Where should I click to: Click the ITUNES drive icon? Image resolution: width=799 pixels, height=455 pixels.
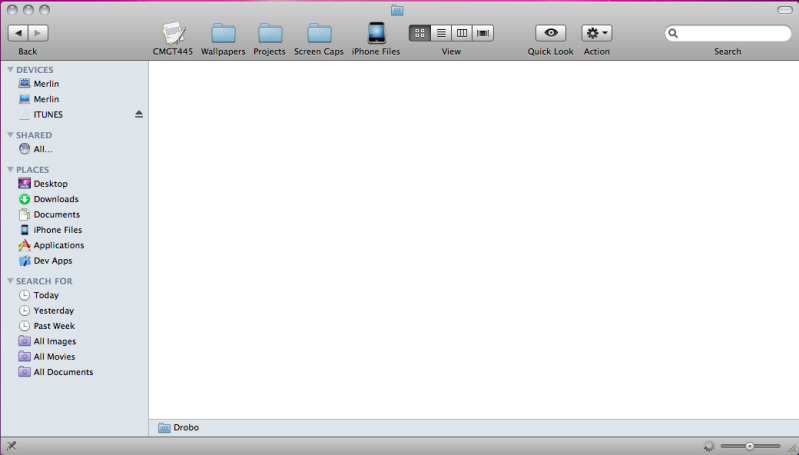pyautogui.click(x=24, y=115)
